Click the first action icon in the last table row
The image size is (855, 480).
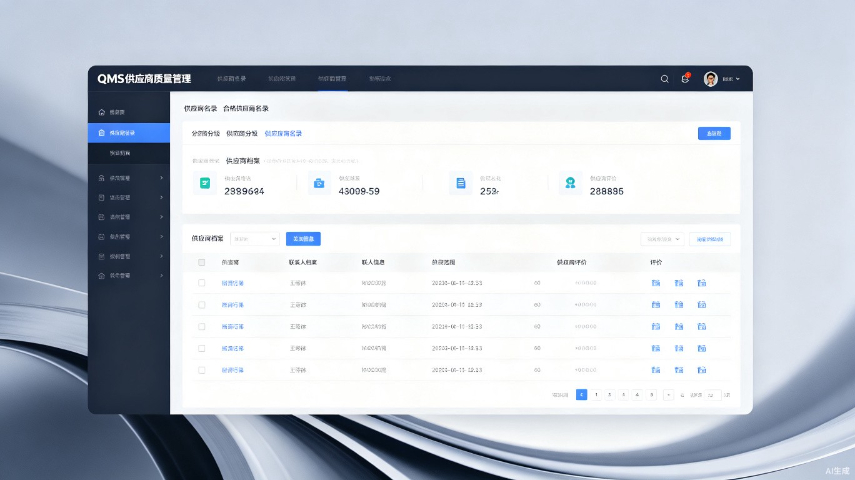[656, 370]
